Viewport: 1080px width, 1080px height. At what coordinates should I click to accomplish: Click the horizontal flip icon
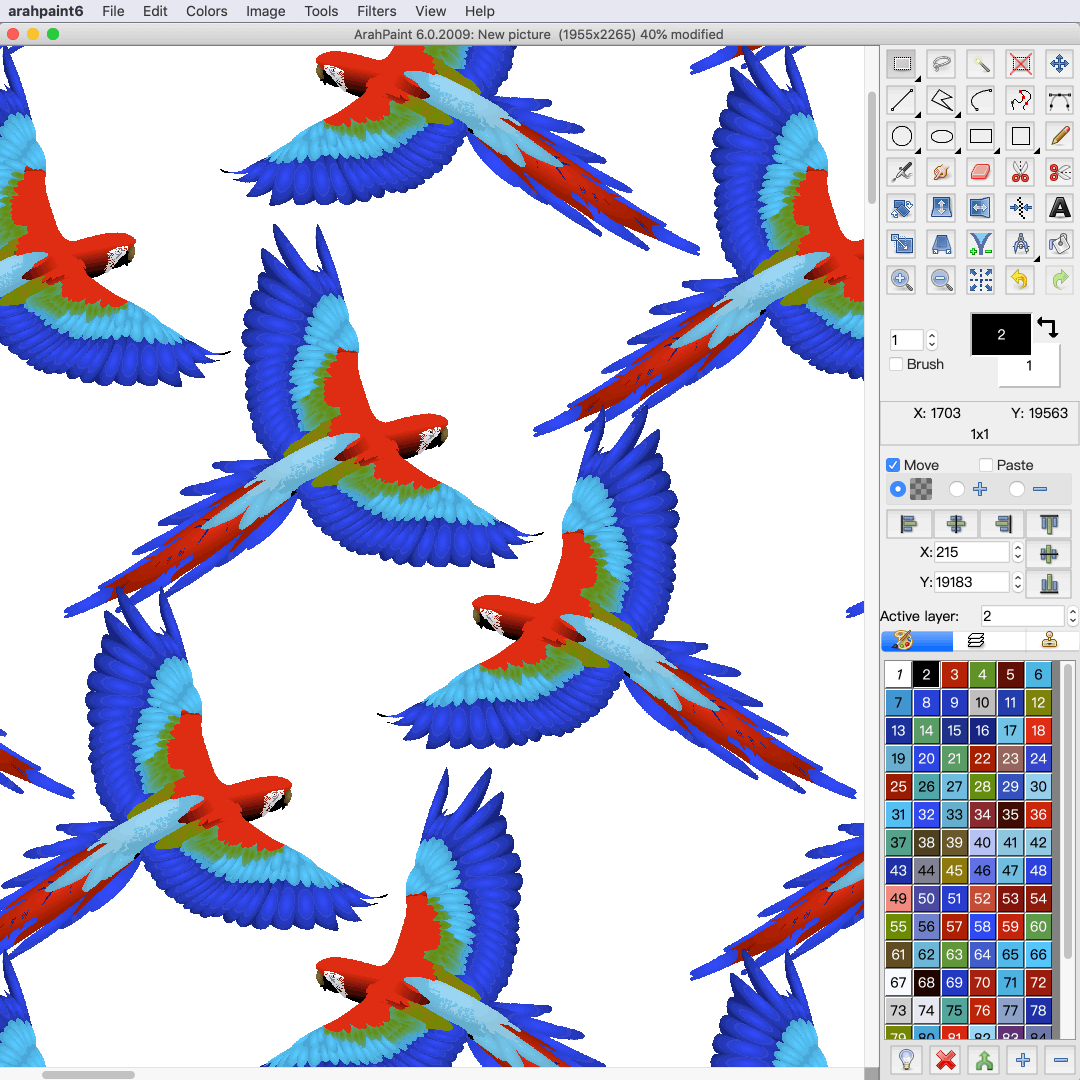click(x=981, y=207)
